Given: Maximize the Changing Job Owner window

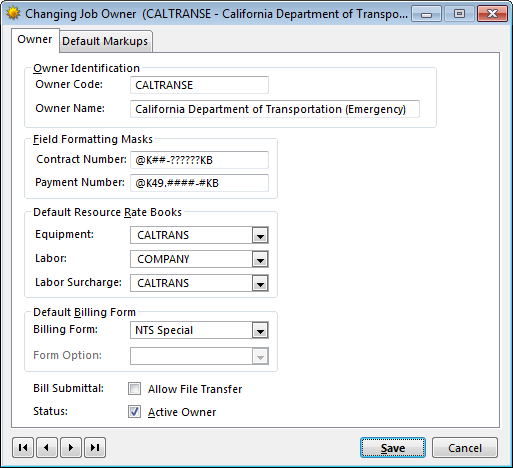Looking at the screenshot, I should 459,14.
